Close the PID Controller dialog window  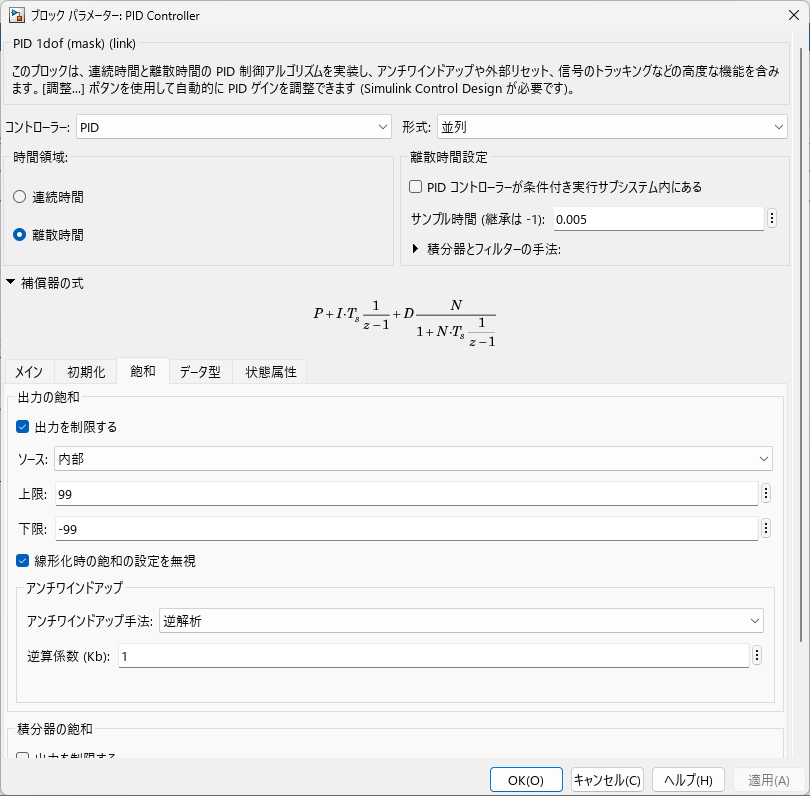(x=794, y=15)
